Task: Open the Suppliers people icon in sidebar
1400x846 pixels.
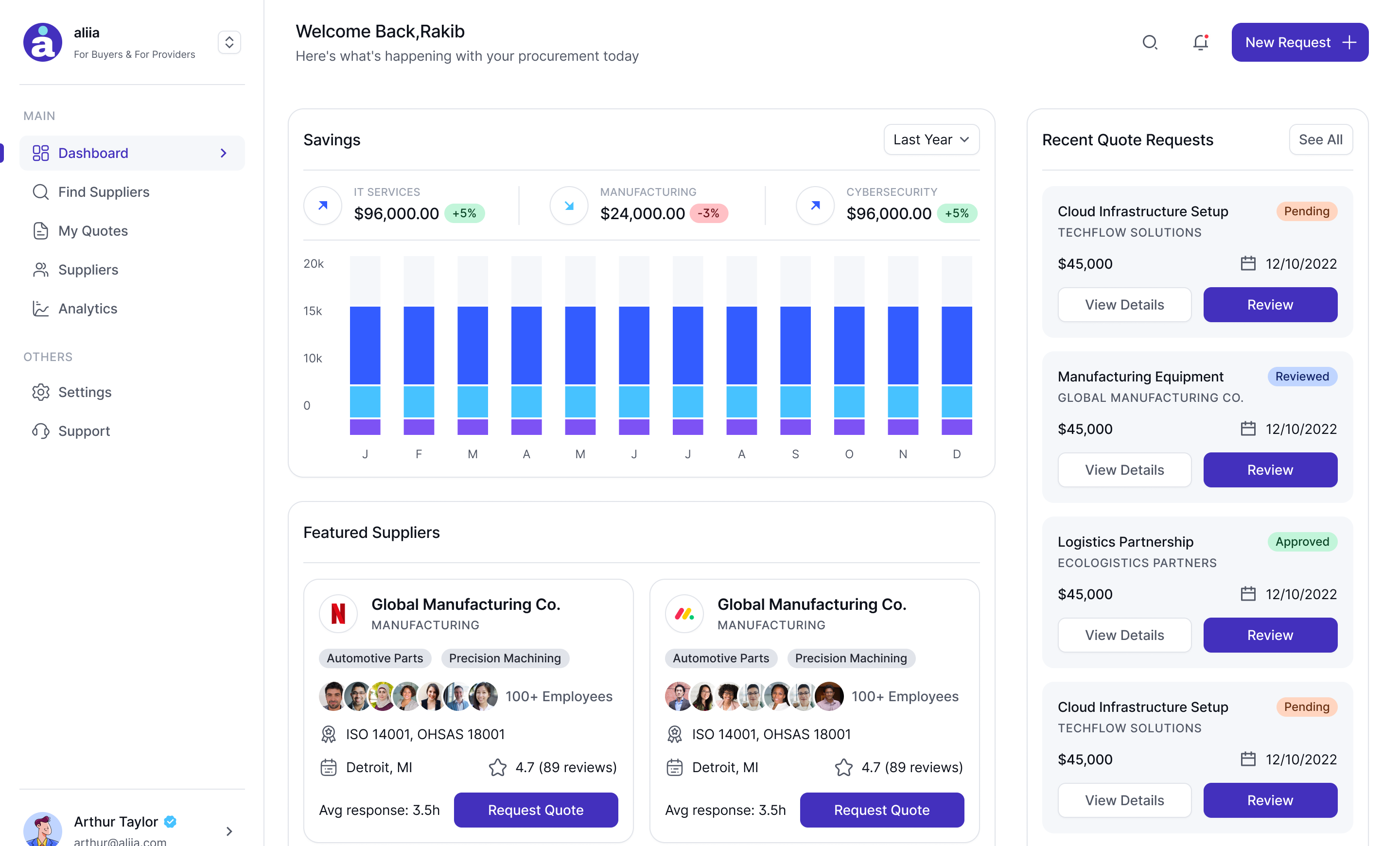Action: pyautogui.click(x=40, y=270)
